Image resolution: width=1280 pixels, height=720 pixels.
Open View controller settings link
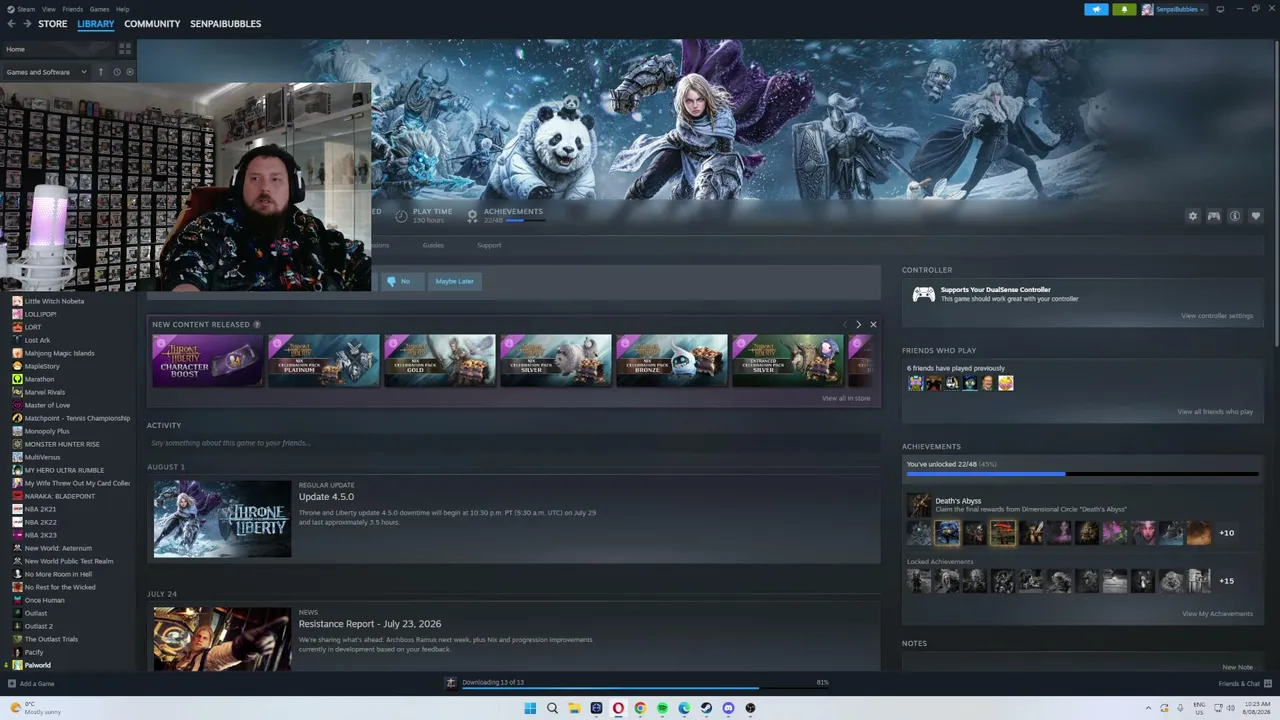(x=1217, y=316)
